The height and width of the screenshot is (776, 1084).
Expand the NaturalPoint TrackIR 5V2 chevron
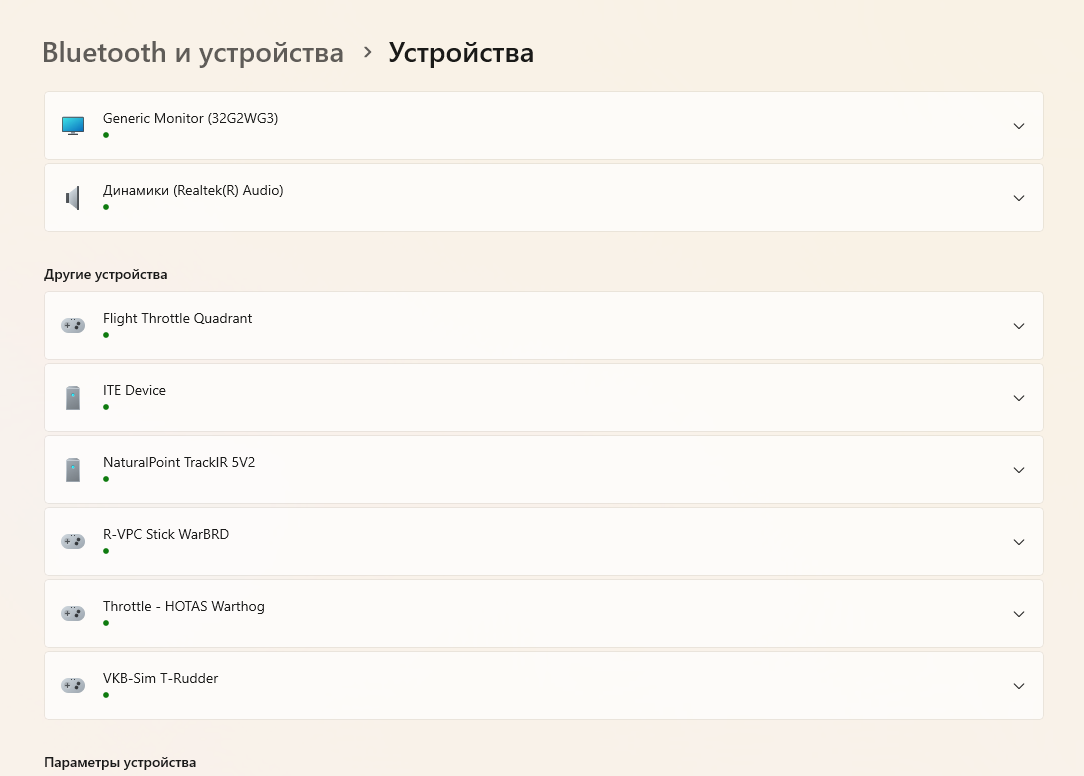[x=1018, y=470]
